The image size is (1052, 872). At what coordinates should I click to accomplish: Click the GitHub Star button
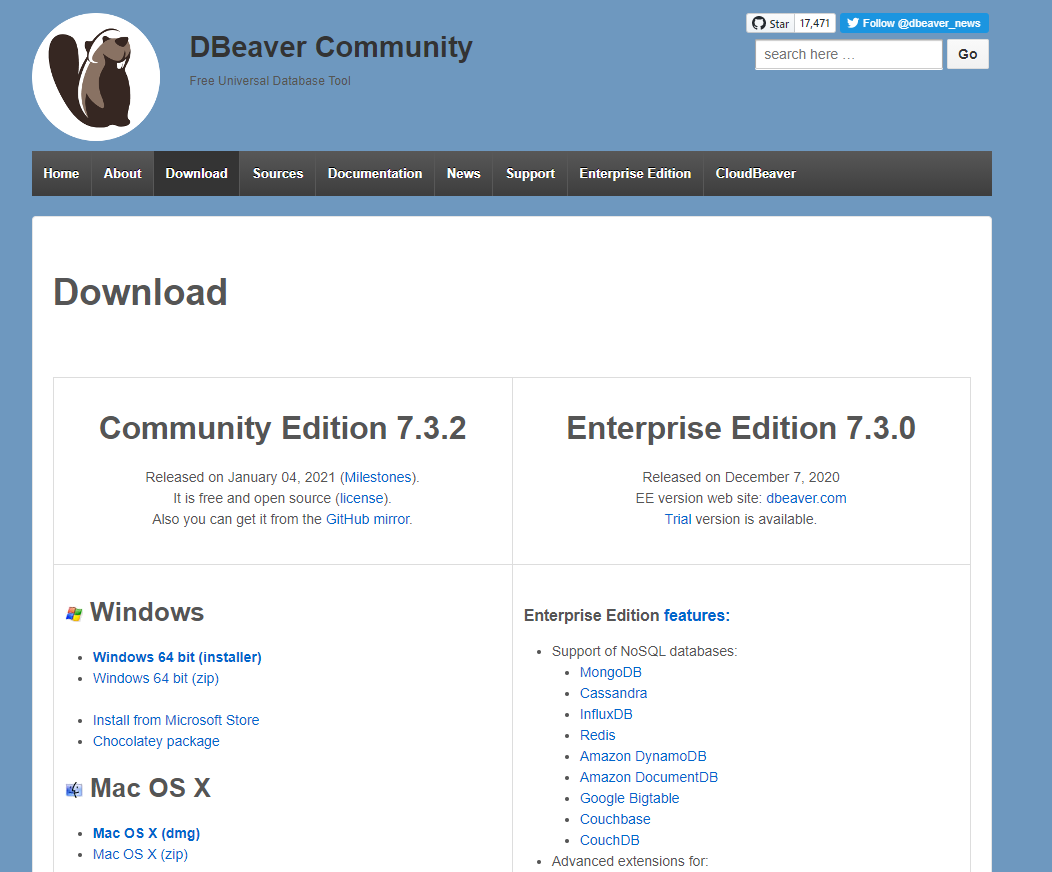pos(770,23)
